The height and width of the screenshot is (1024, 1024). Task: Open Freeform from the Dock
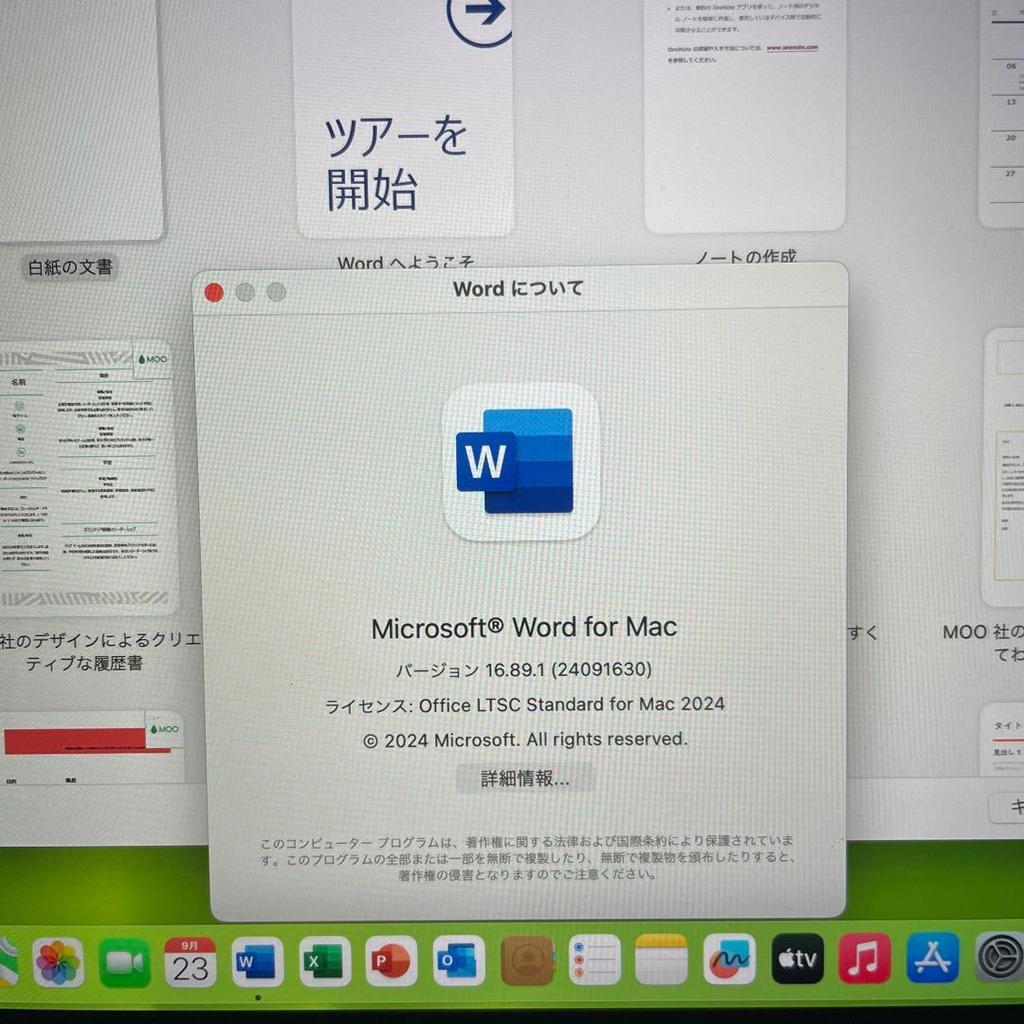(x=729, y=959)
